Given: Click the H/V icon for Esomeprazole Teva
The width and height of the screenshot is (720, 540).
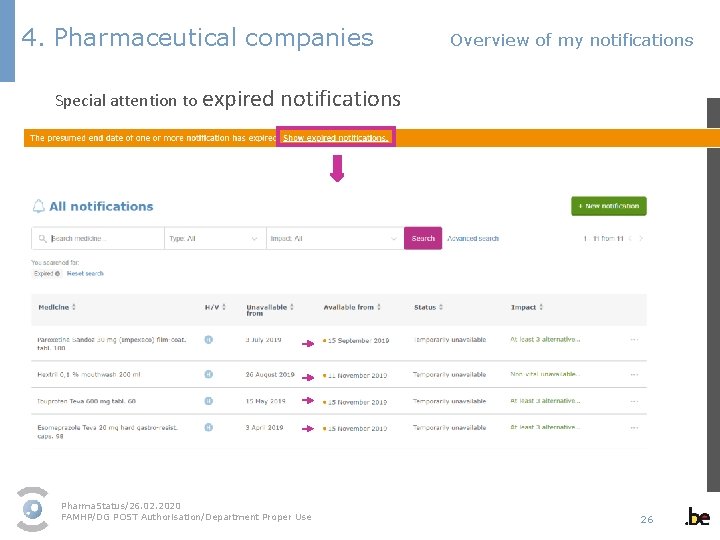Looking at the screenshot, I should point(209,427).
